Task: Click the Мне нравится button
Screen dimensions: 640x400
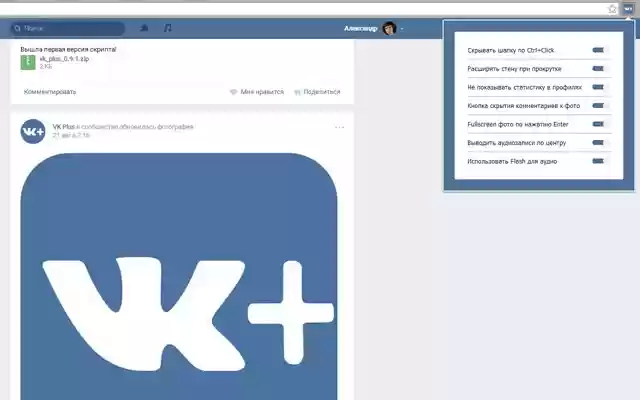Action: tap(257, 92)
